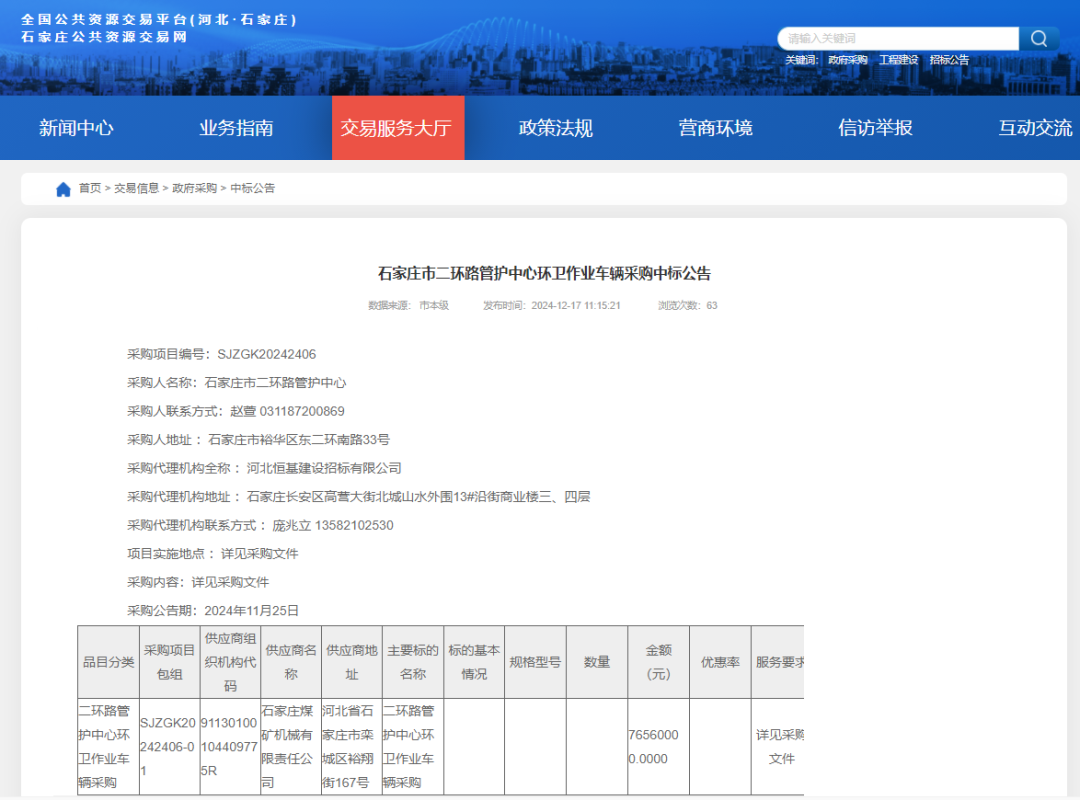Select project number SJZGK20242406 line
This screenshot has width=1080, height=800.
[x=222, y=354]
